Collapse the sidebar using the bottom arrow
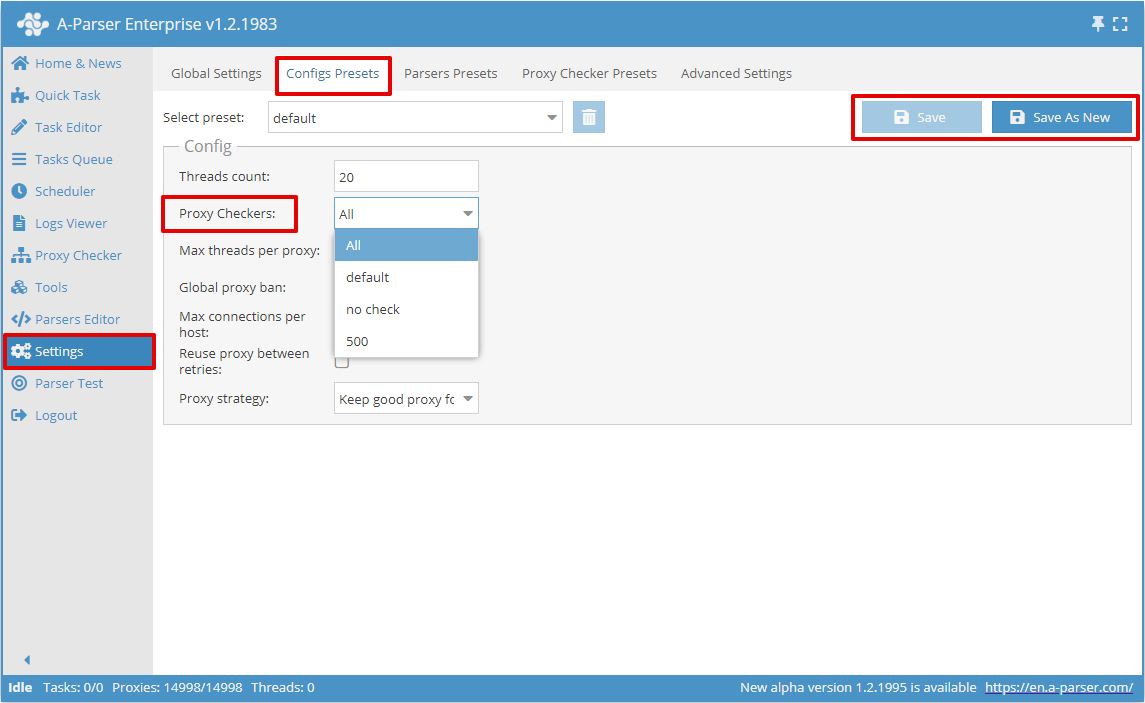 (26, 660)
